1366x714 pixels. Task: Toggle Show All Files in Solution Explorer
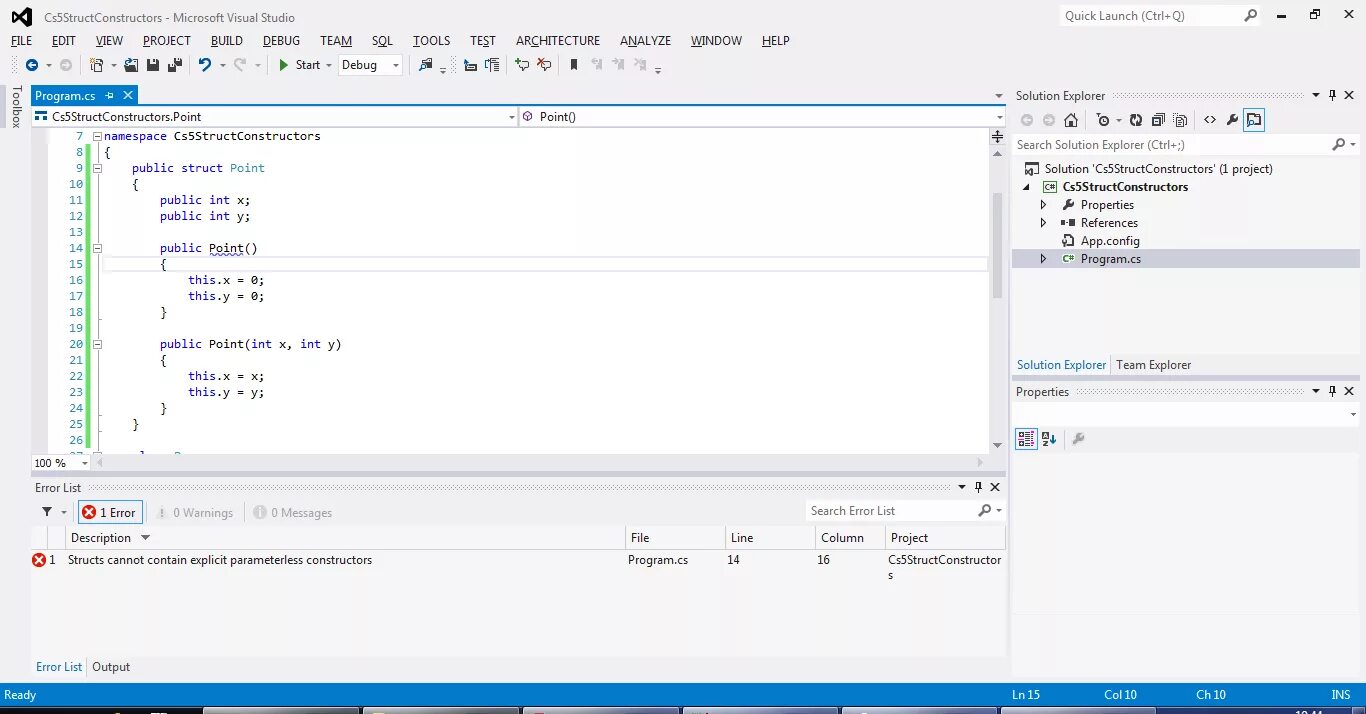point(1180,120)
